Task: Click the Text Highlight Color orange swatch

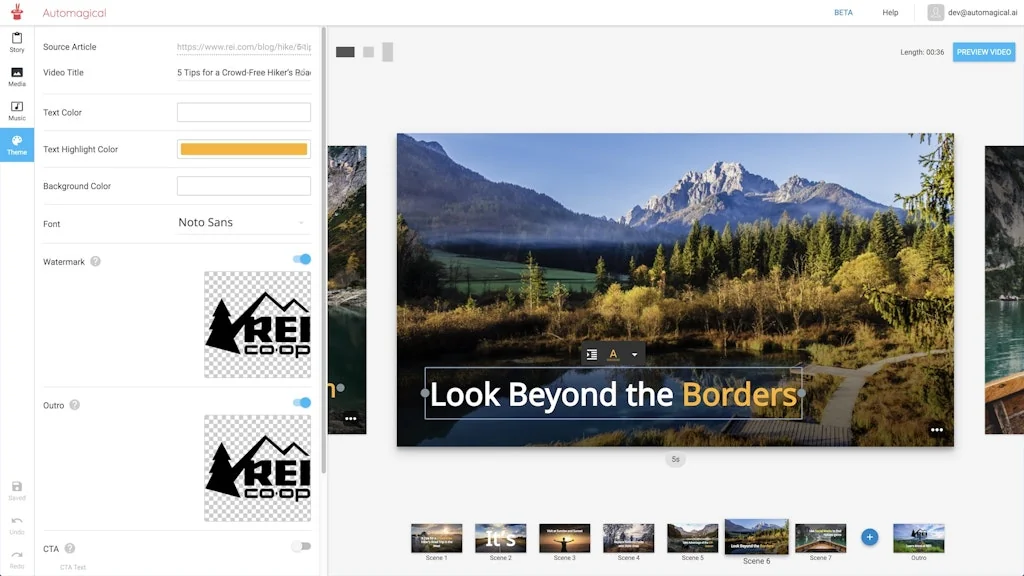Action: click(x=243, y=149)
